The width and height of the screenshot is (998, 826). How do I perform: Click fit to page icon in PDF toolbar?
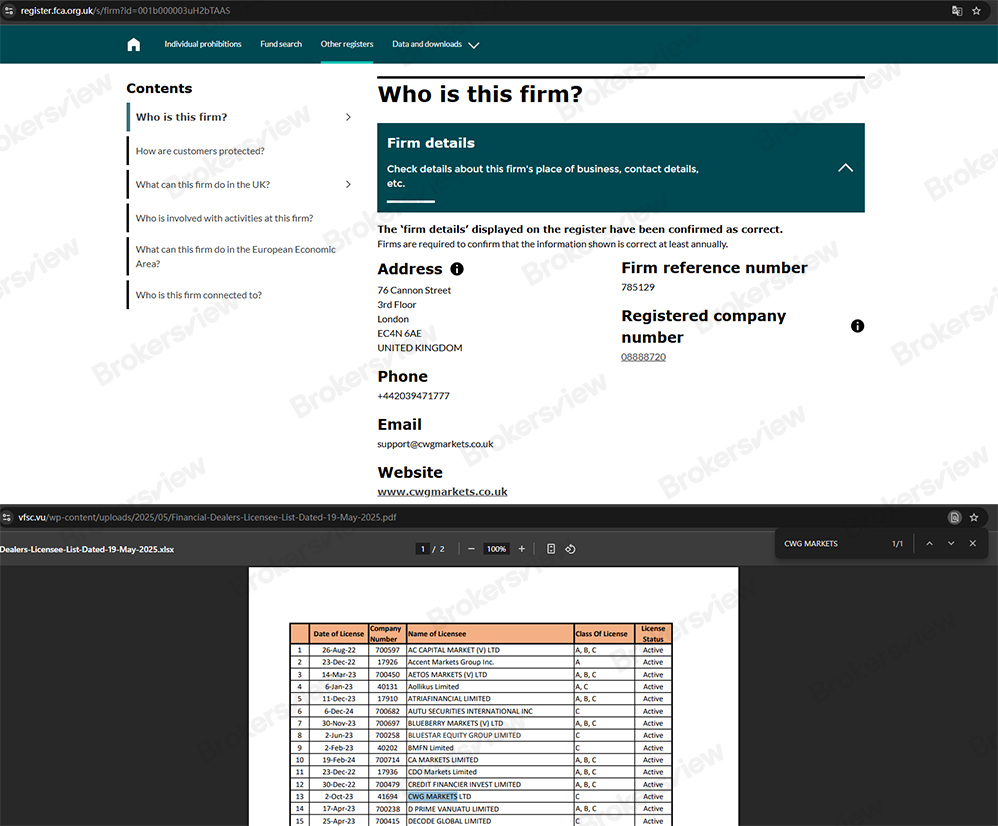551,549
